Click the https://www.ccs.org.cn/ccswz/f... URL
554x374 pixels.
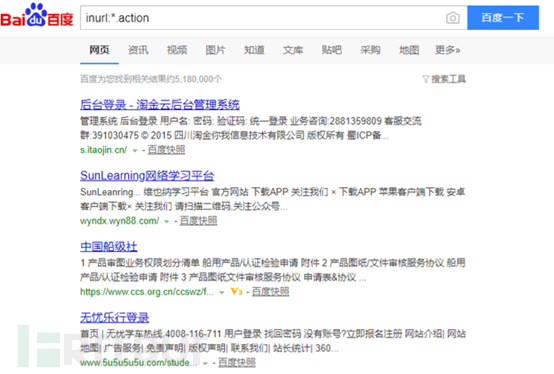point(147,292)
